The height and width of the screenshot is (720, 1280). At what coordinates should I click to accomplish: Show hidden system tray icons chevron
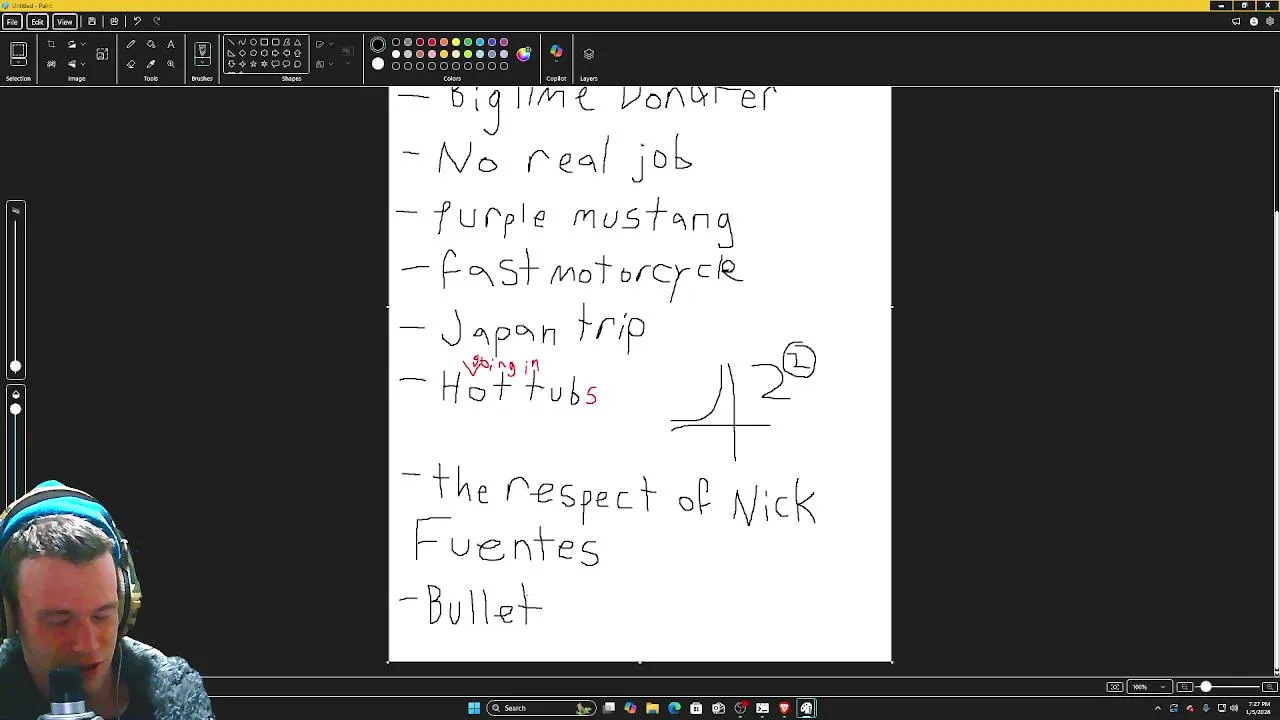[1158, 708]
